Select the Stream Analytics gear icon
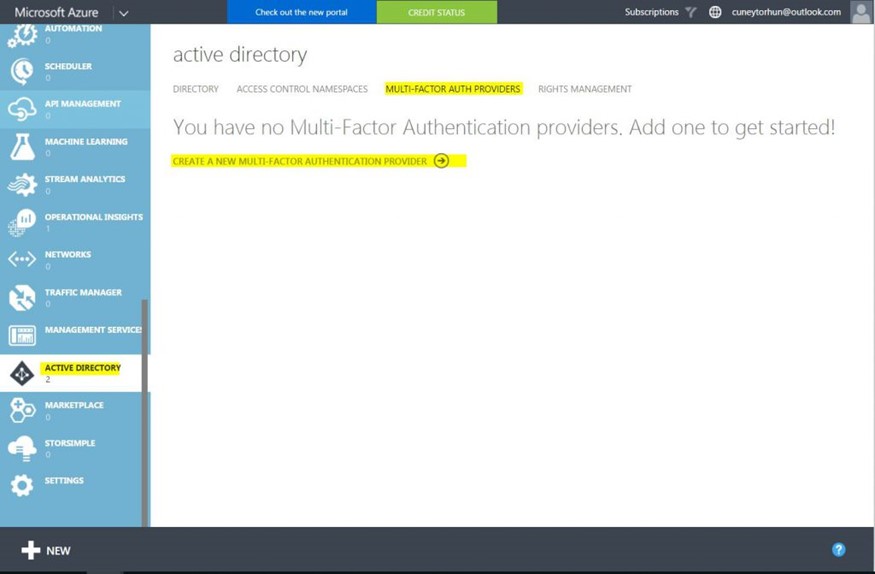The height and width of the screenshot is (574, 875). pos(22,185)
